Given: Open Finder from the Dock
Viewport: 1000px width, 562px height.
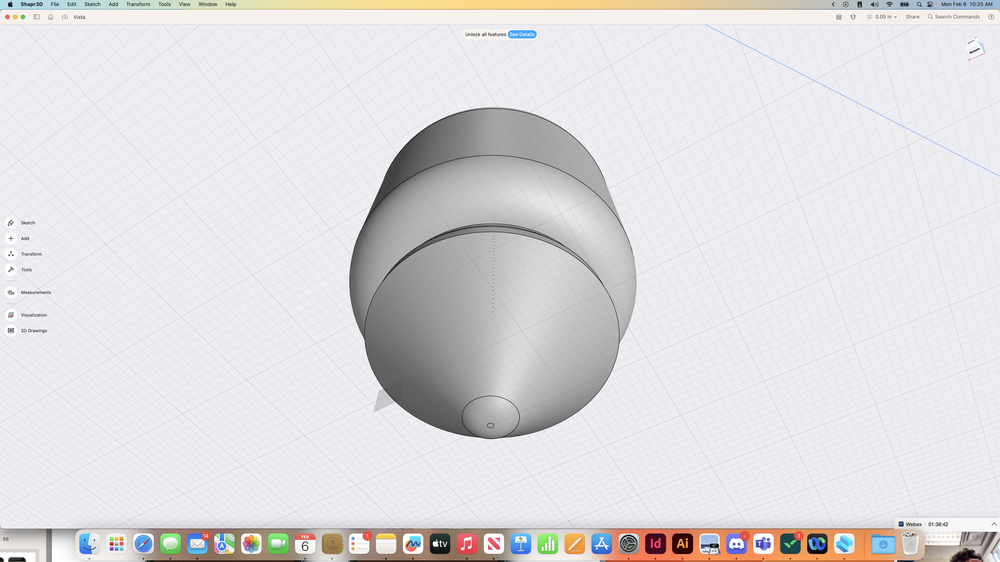Looking at the screenshot, I should point(89,544).
